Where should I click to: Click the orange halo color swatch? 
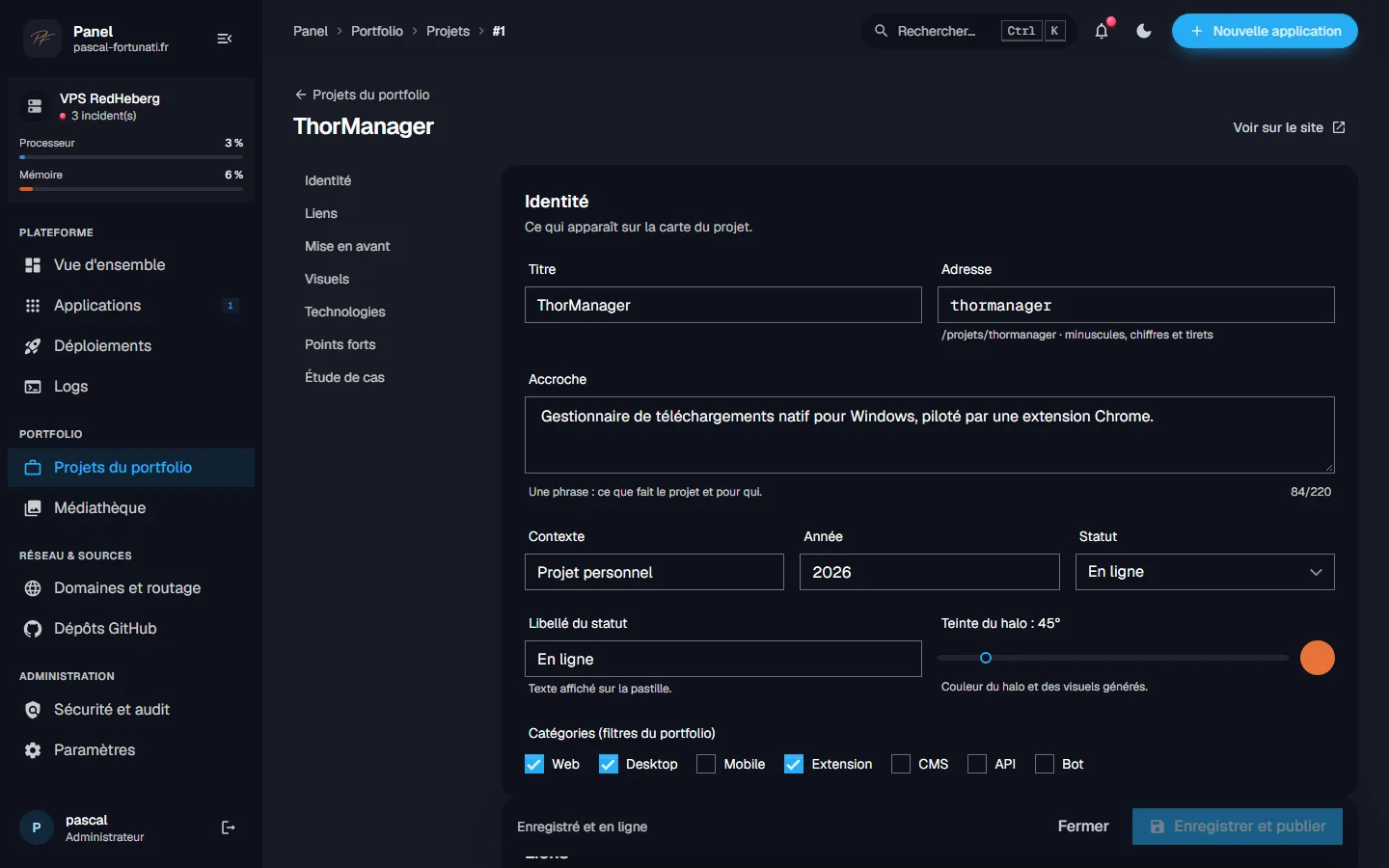[x=1318, y=658]
